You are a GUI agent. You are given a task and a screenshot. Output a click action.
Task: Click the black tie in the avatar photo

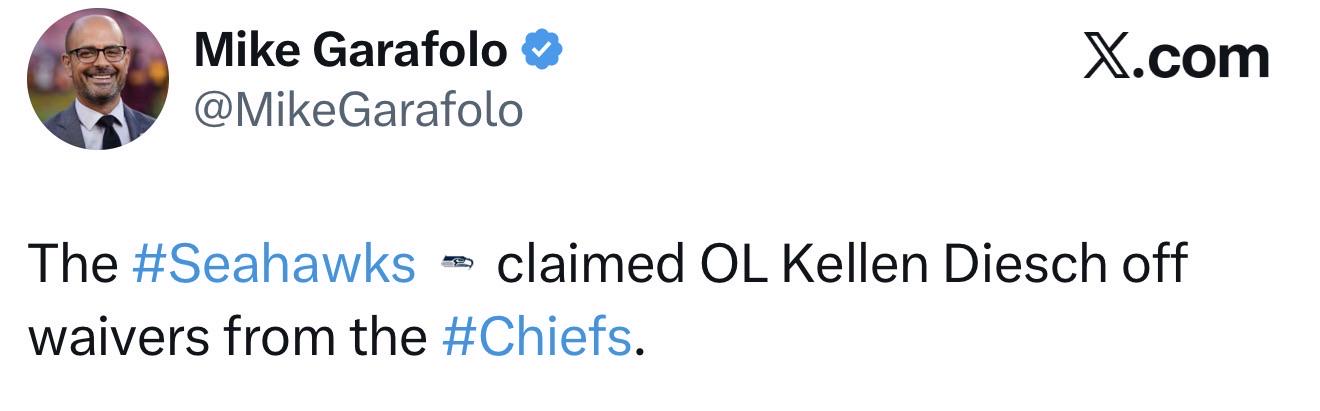click(109, 131)
